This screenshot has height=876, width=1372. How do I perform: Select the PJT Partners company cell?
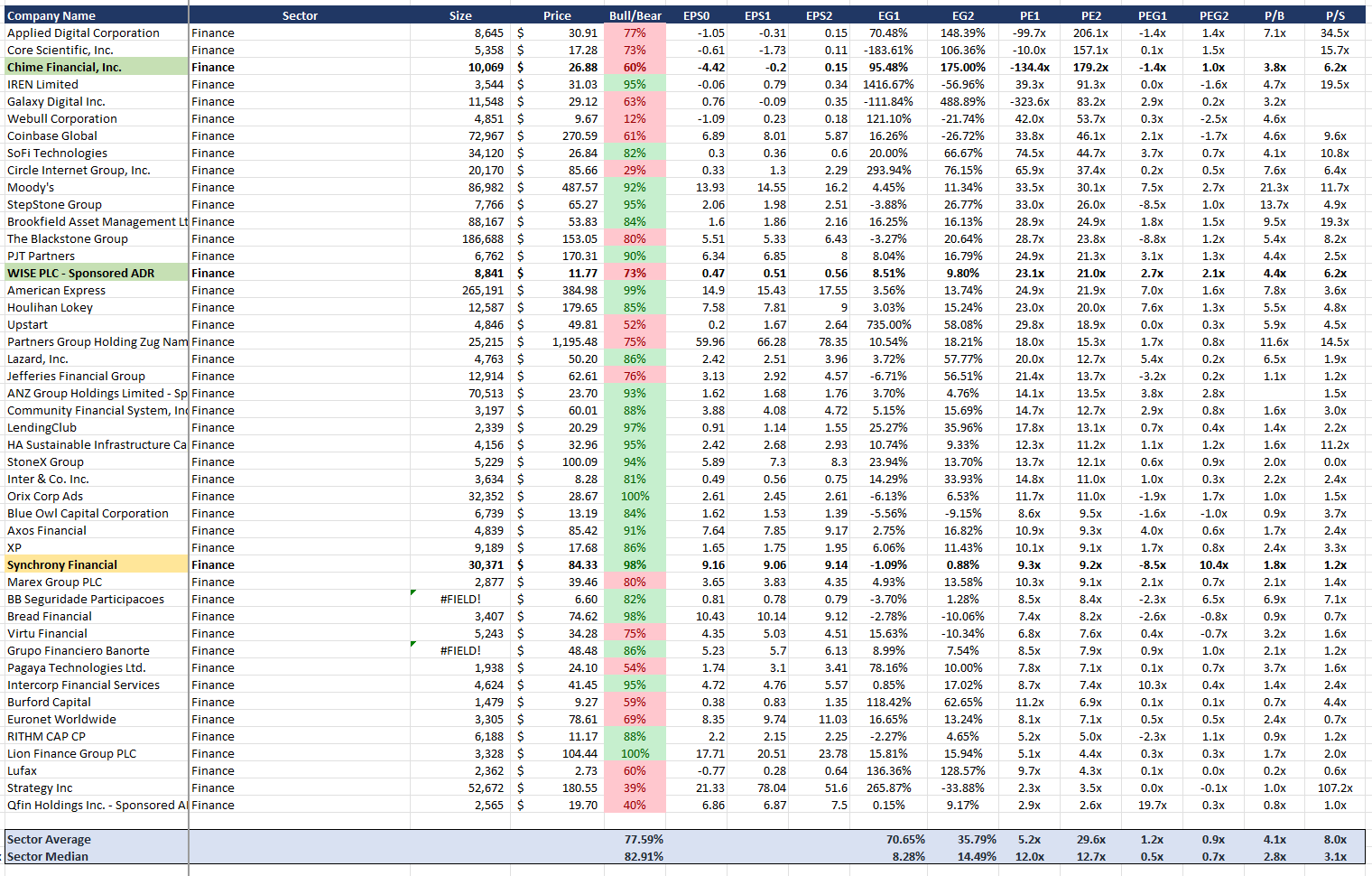96,256
